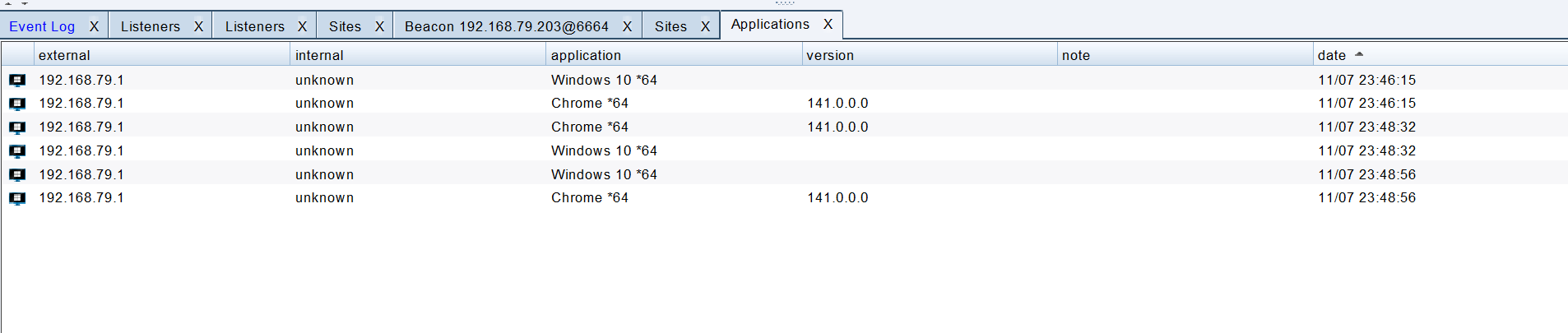Click version 141.0.0.0 in the 23:48:56 row

837,197
